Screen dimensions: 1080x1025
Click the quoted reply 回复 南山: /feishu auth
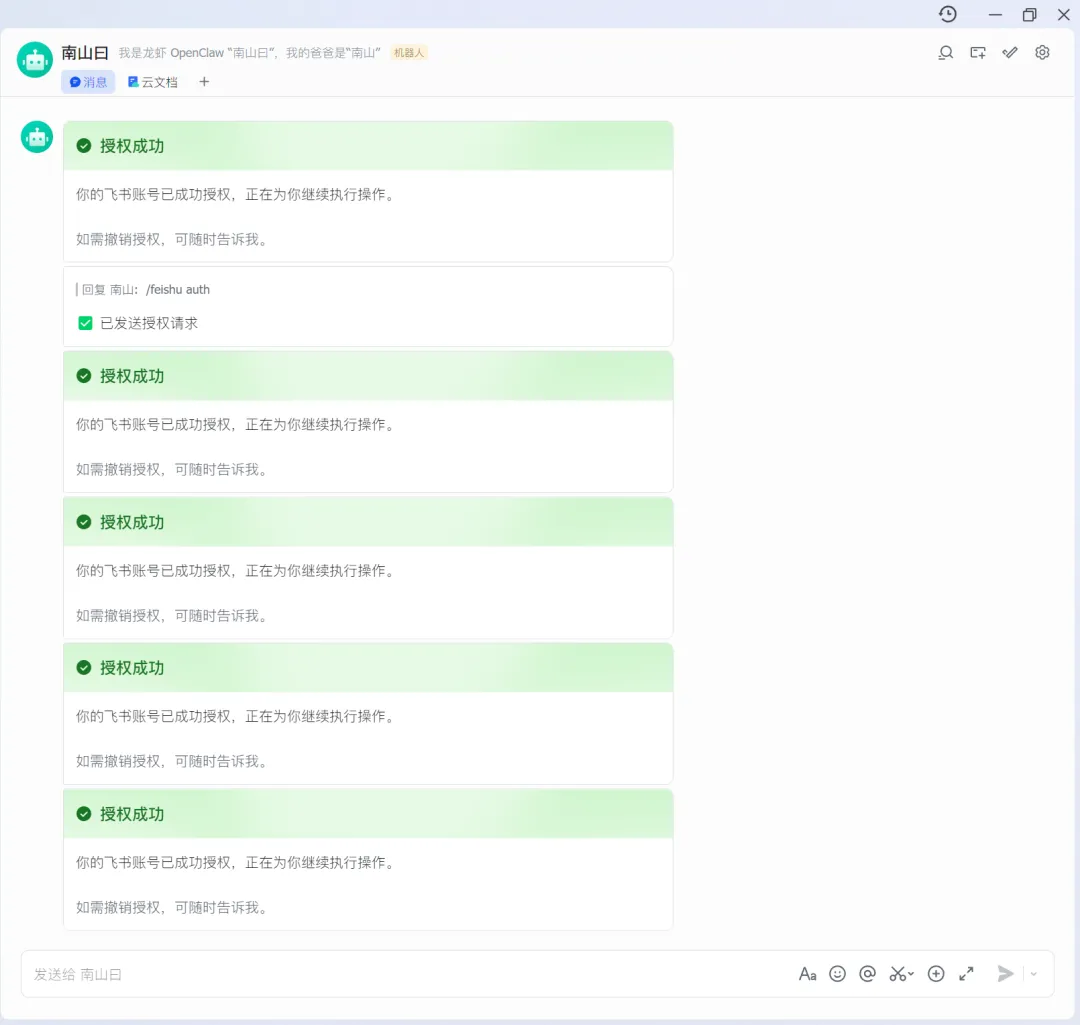[x=143, y=290]
